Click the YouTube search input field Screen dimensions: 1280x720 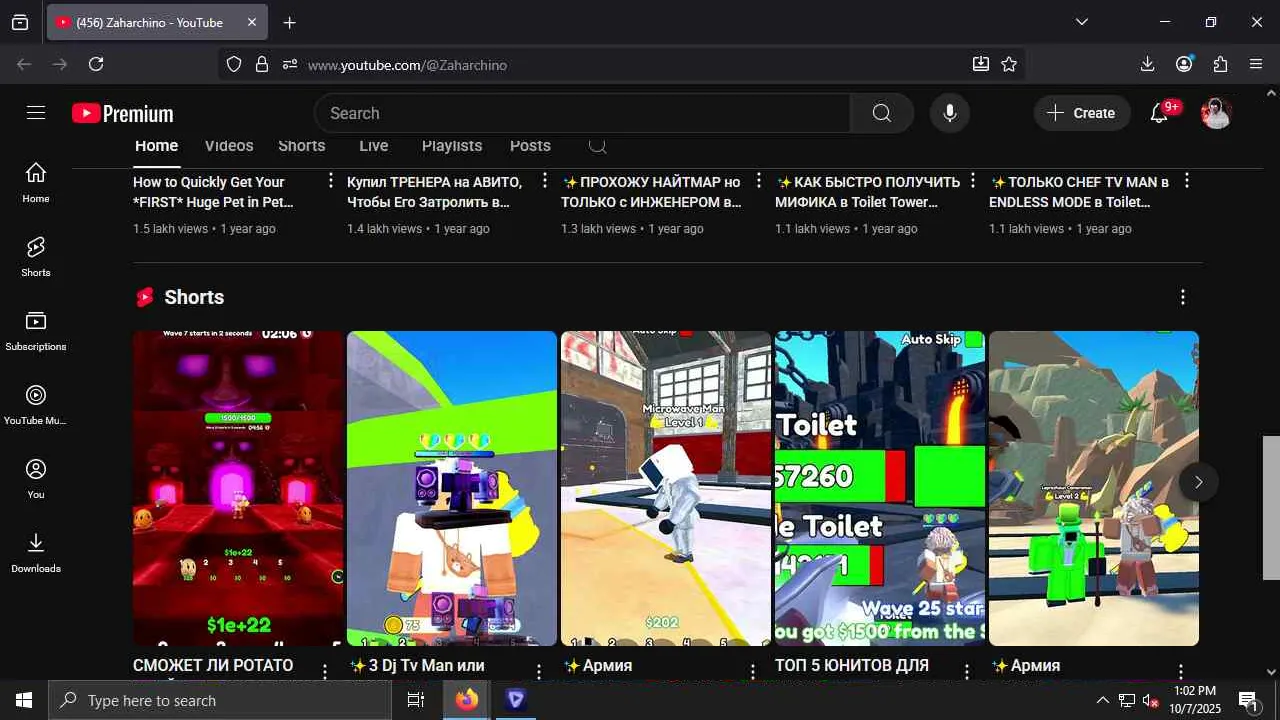pyautogui.click(x=583, y=113)
